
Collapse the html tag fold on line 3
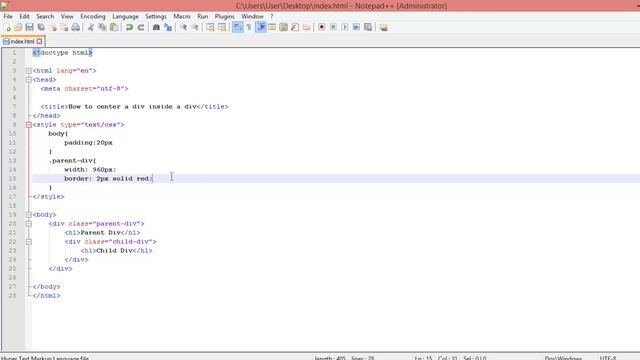[x=29, y=71]
